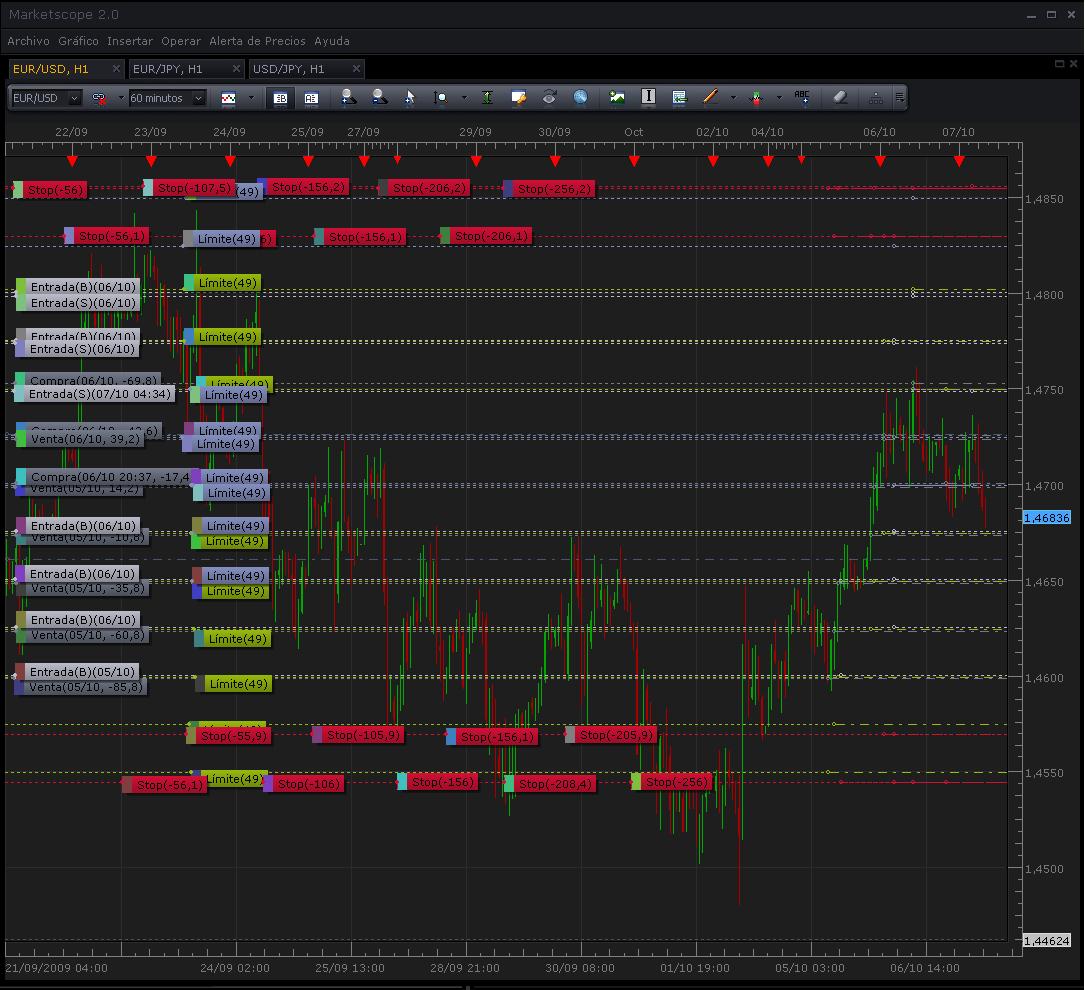Click the bottom price tag 1,44624

1047,941
